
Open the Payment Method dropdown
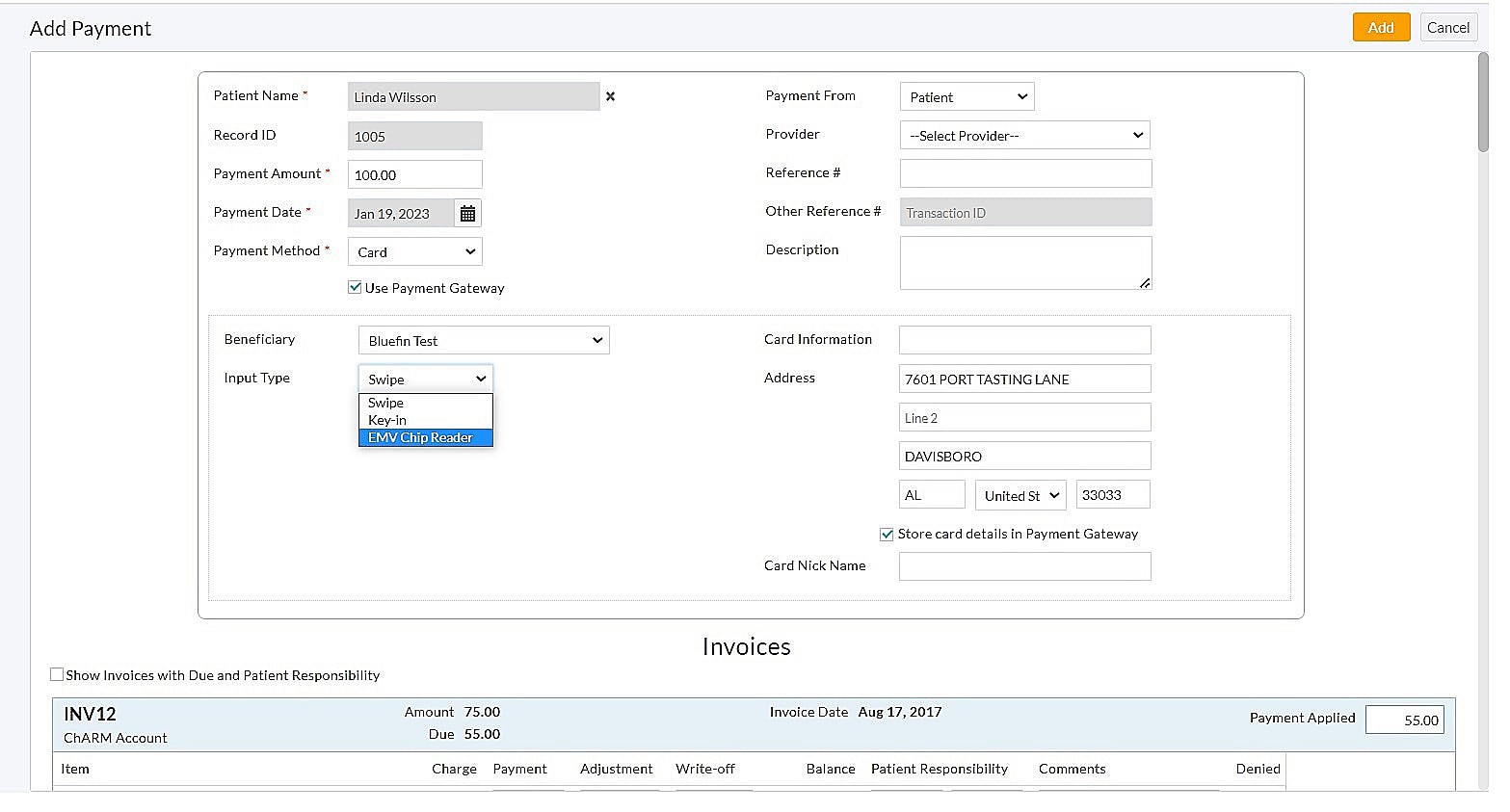[x=415, y=251]
